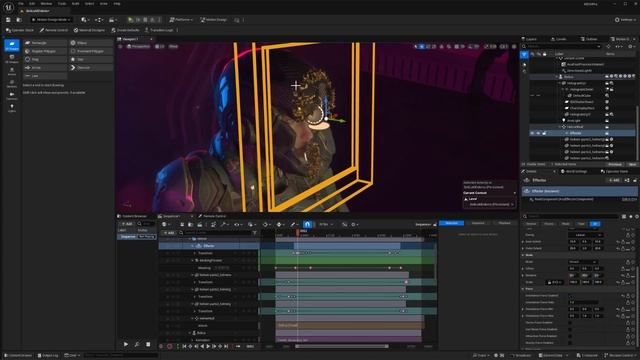Select the Regular Polygon shape tool
This screenshot has height=360, width=640.
click(x=45, y=51)
